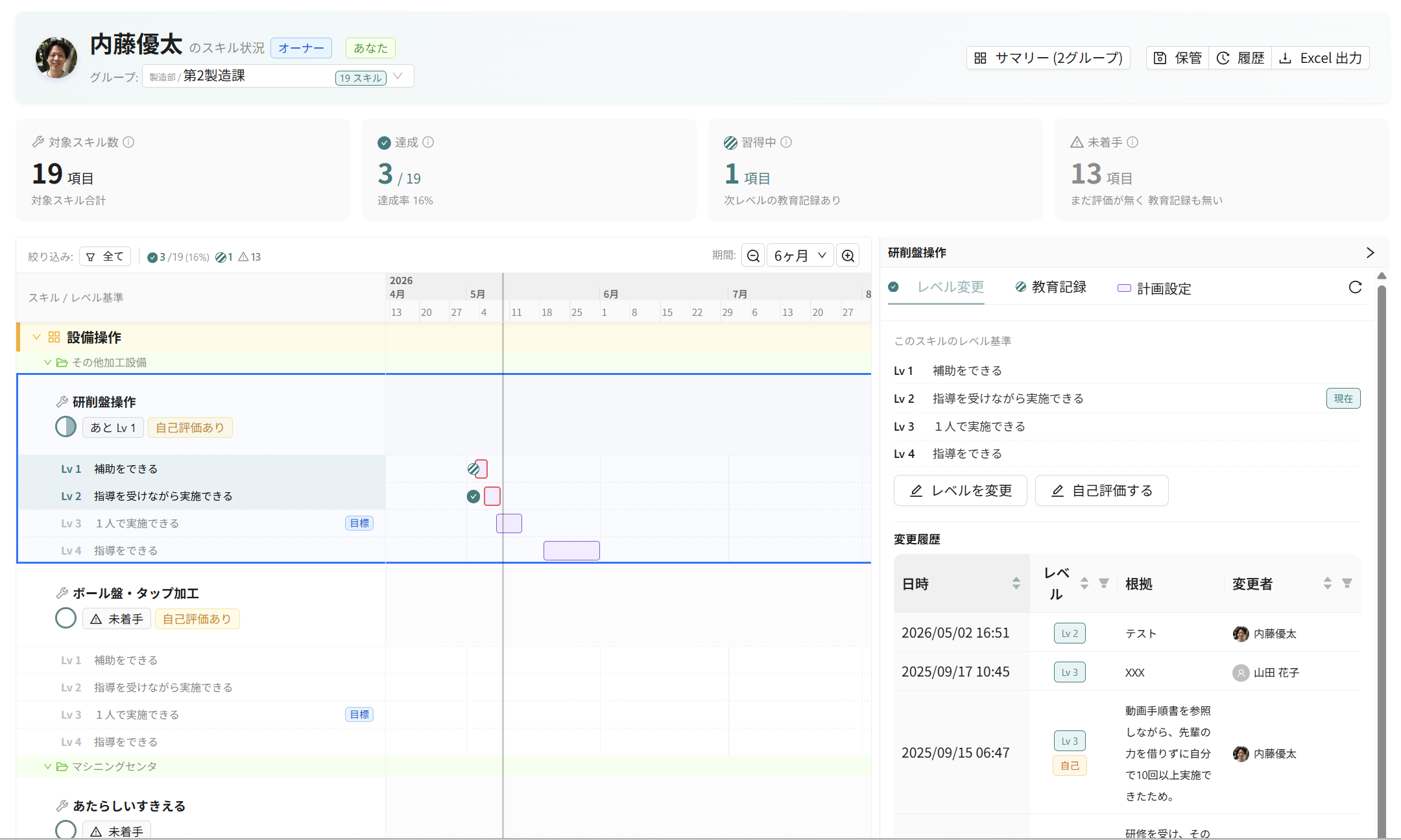Click the green check marker on Lv 2 timeline

tap(473, 496)
